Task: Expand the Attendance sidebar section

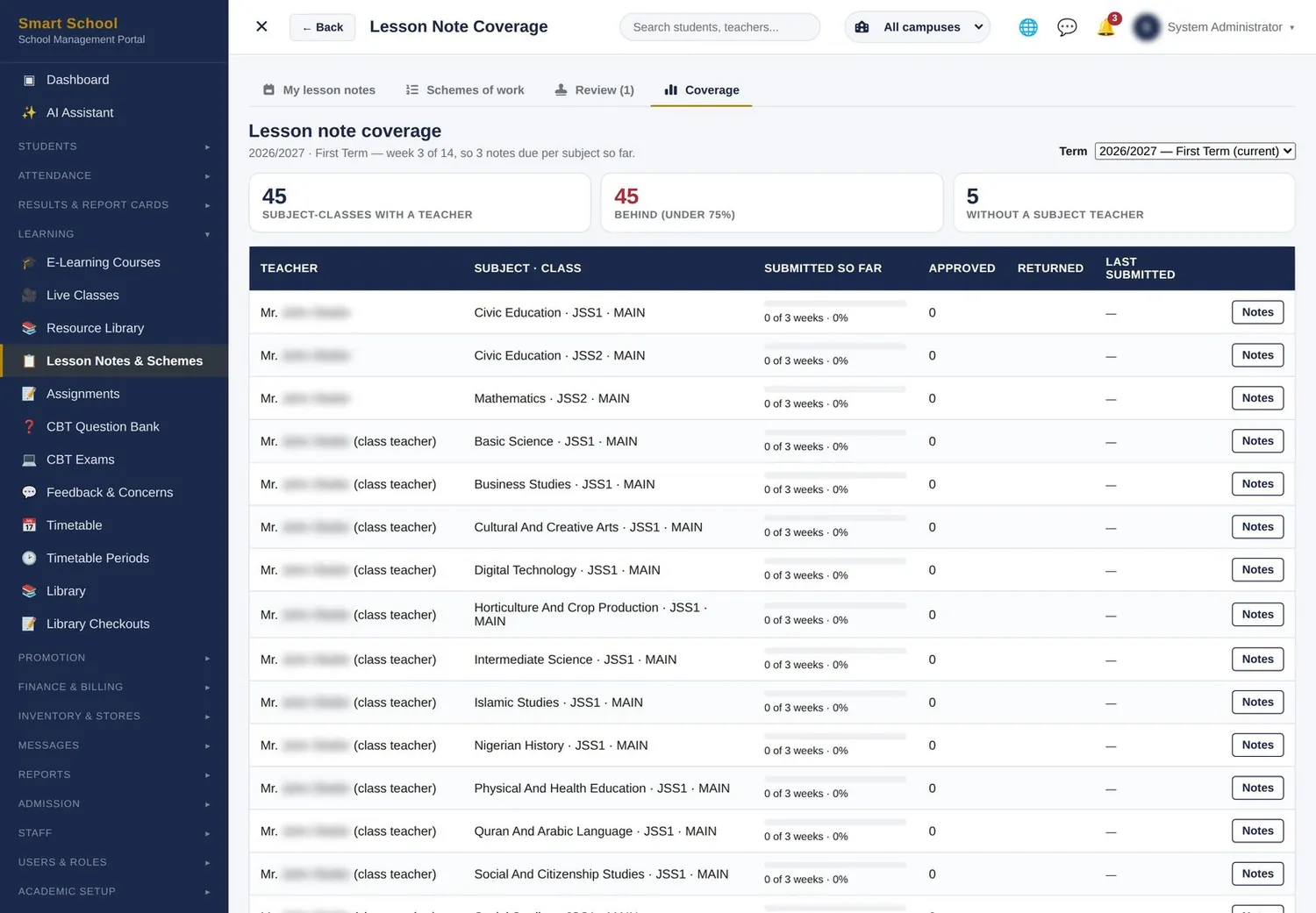Action: [x=114, y=175]
